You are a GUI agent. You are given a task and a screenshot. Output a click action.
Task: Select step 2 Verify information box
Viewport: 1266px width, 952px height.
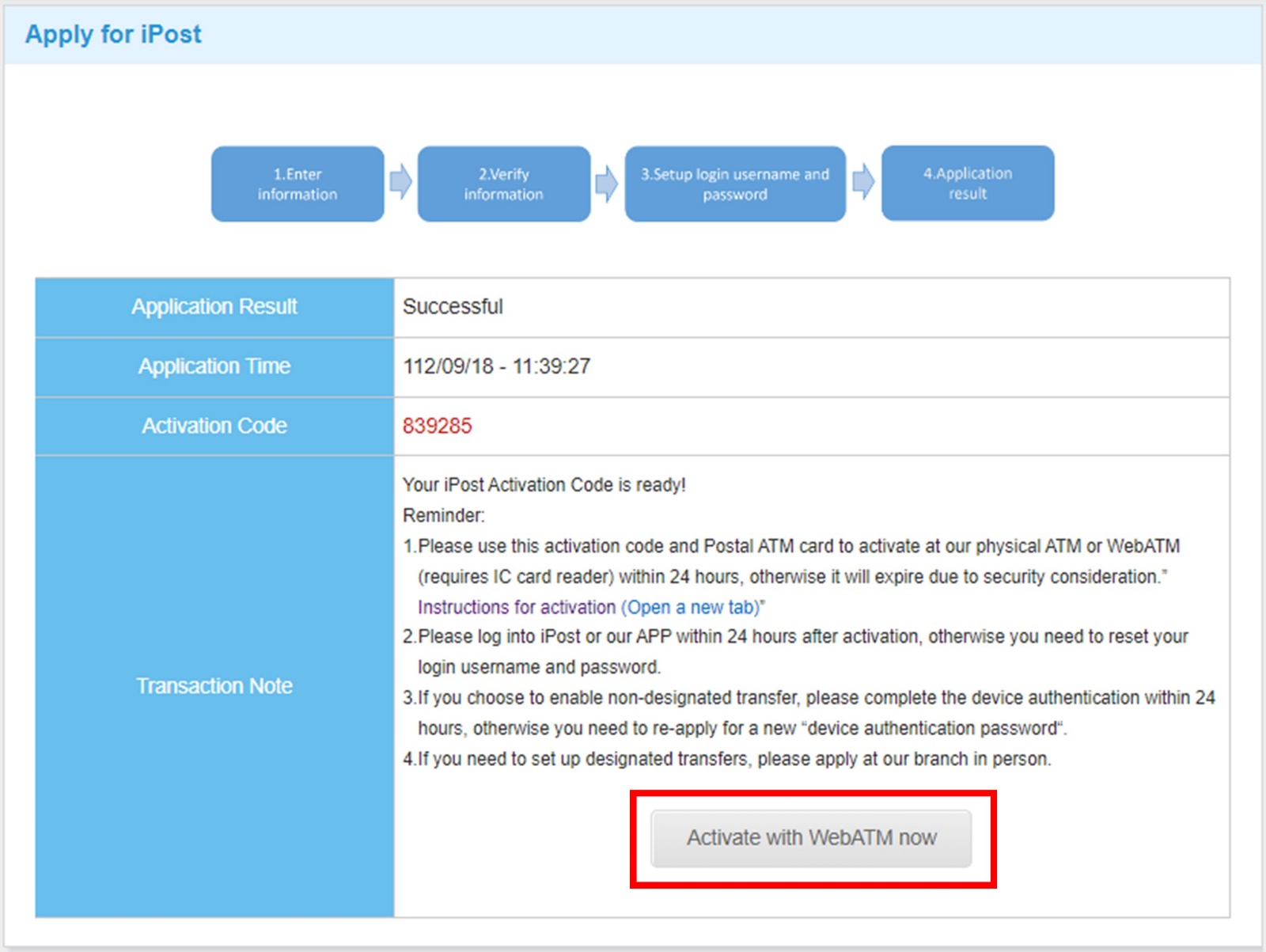504,184
